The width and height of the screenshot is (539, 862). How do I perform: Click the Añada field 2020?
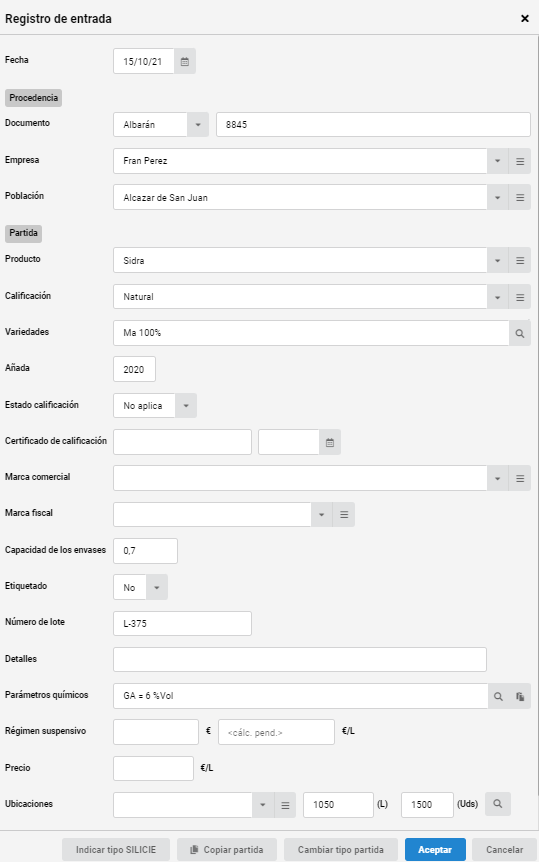coord(135,369)
